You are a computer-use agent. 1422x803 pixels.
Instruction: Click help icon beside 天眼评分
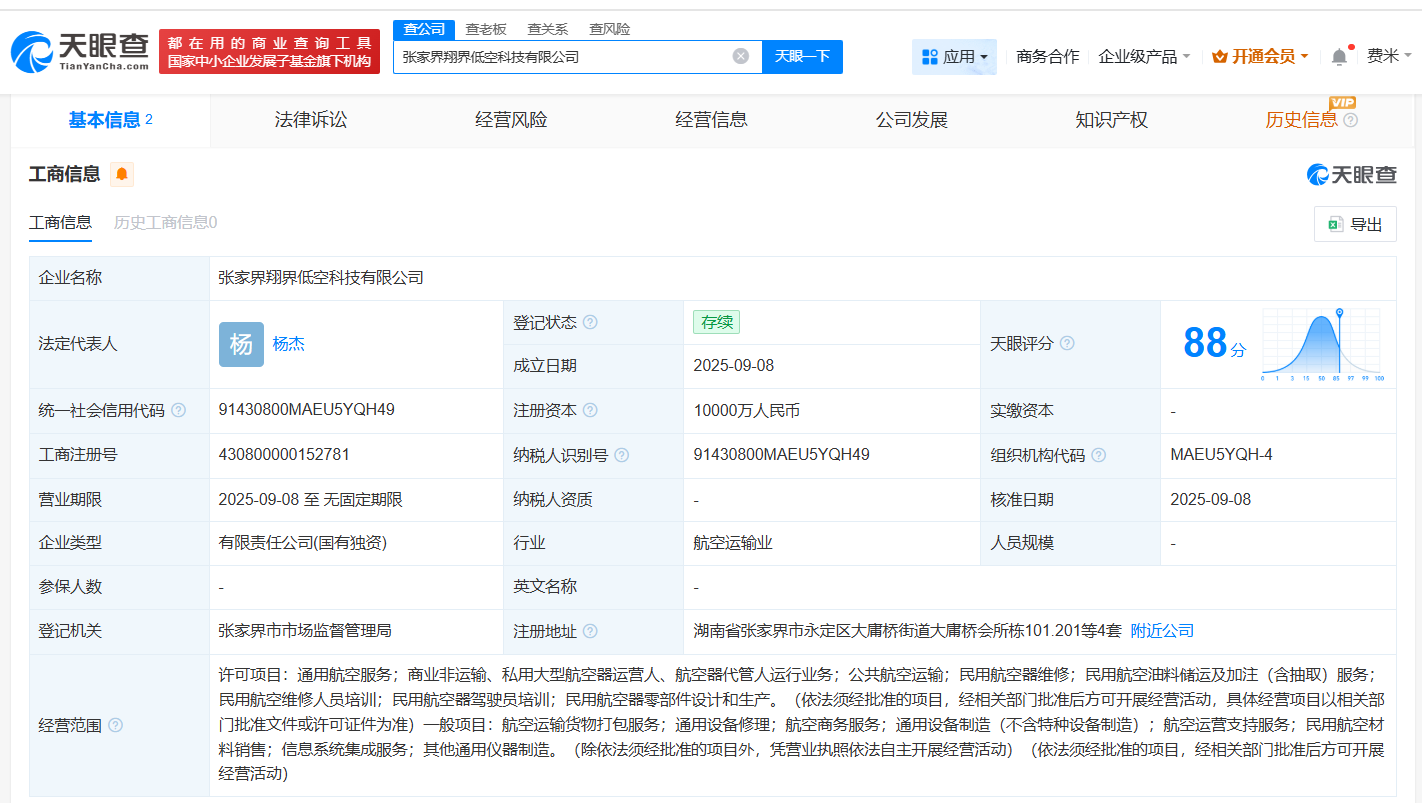[x=1067, y=344]
